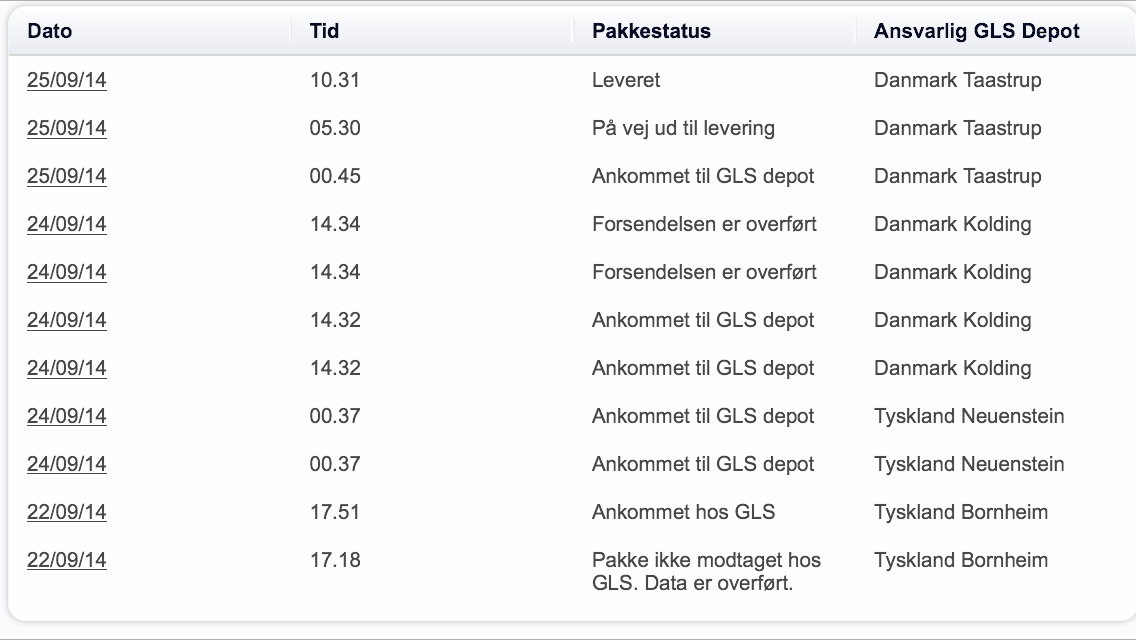Screen dimensions: 1136x640
Task: Click the "Ankommet hos GLS" status
Action: click(x=683, y=513)
